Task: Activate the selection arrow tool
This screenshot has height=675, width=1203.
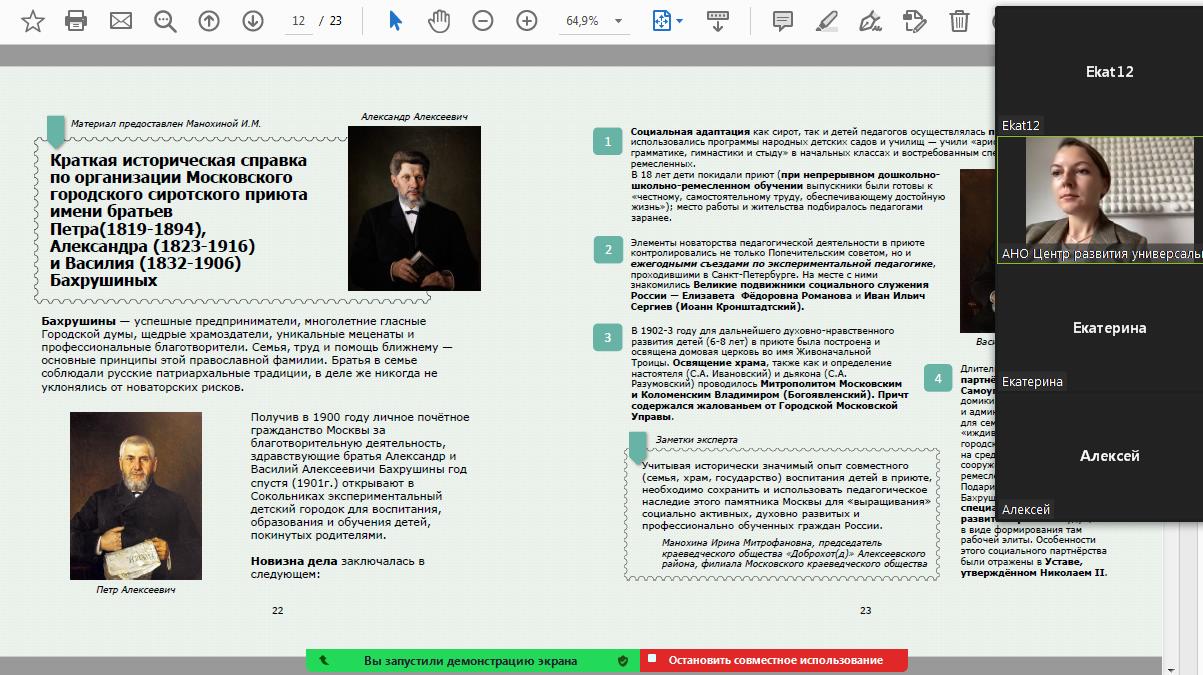Action: 395,21
